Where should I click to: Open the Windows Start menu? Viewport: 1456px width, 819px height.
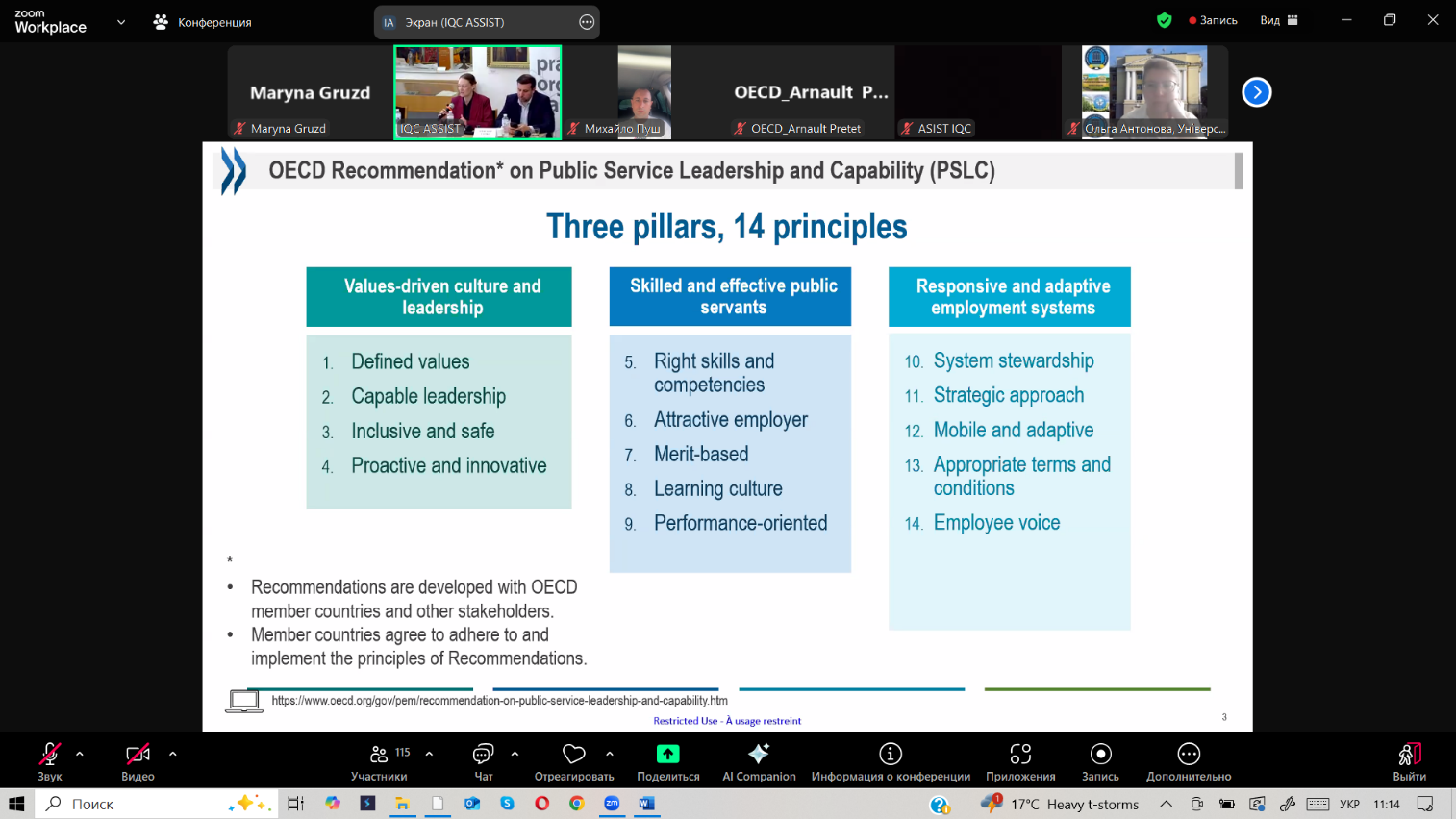[16, 804]
